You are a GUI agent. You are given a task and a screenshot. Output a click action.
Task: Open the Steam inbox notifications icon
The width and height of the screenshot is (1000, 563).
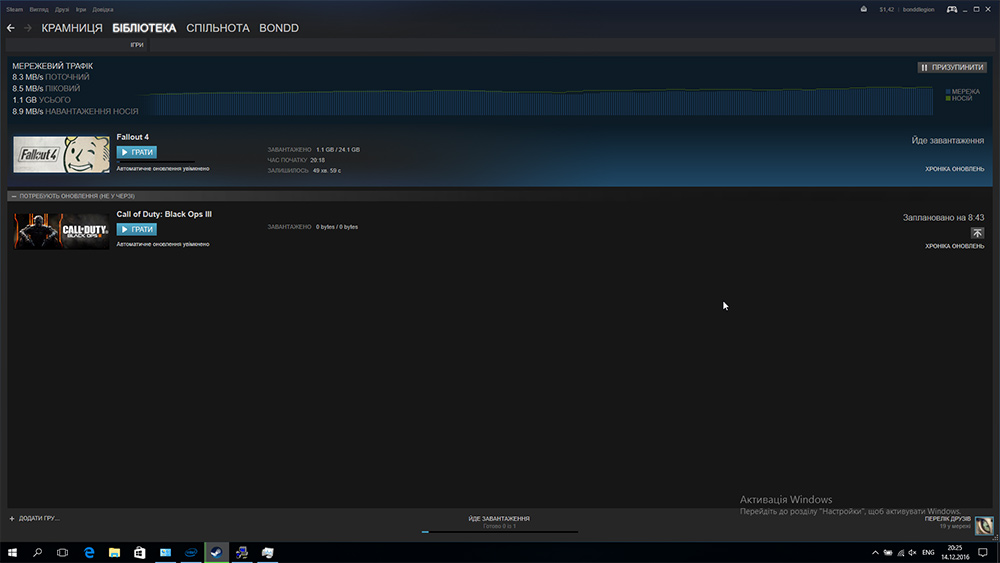coord(864,10)
